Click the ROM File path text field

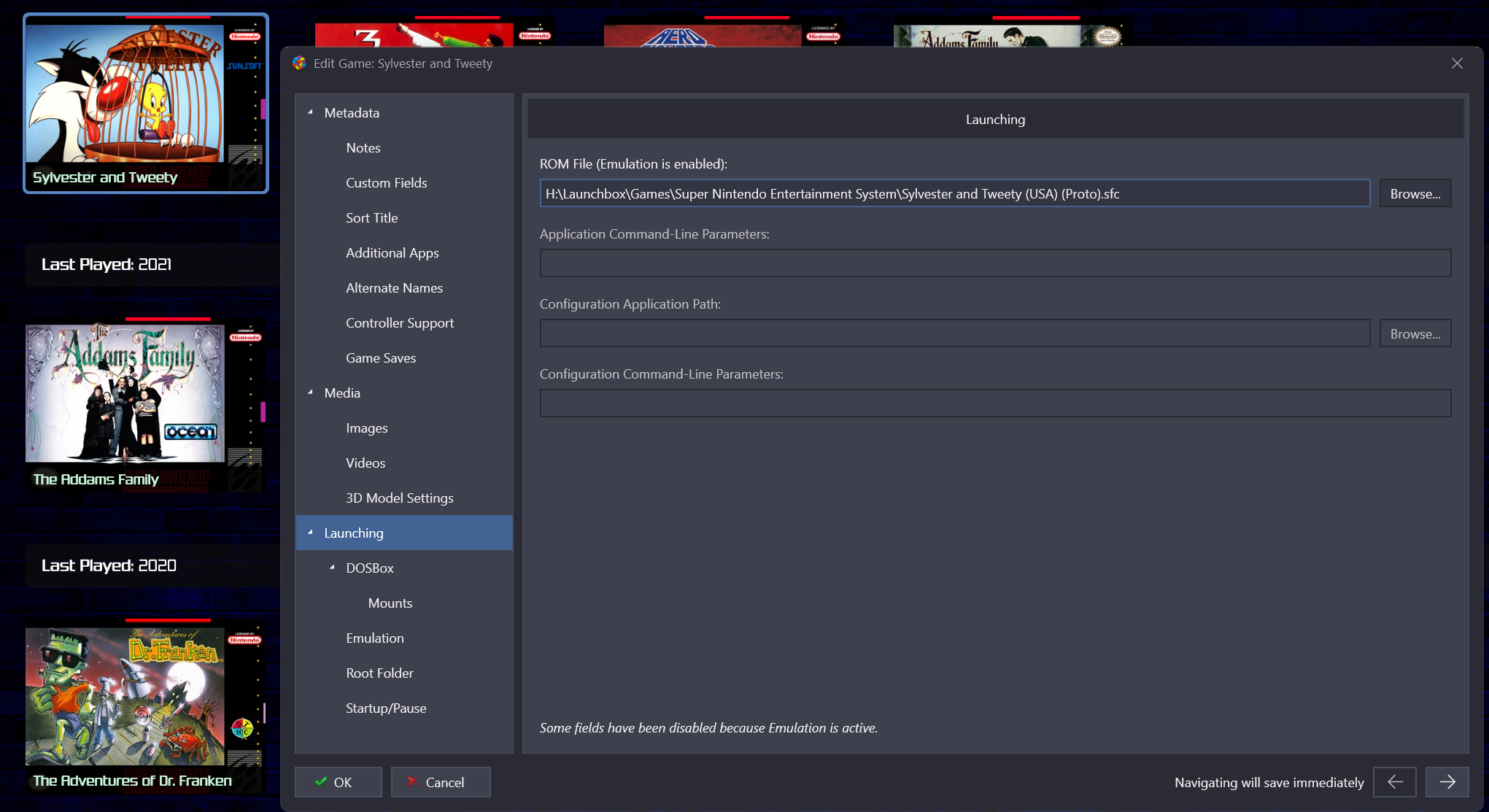click(x=954, y=193)
